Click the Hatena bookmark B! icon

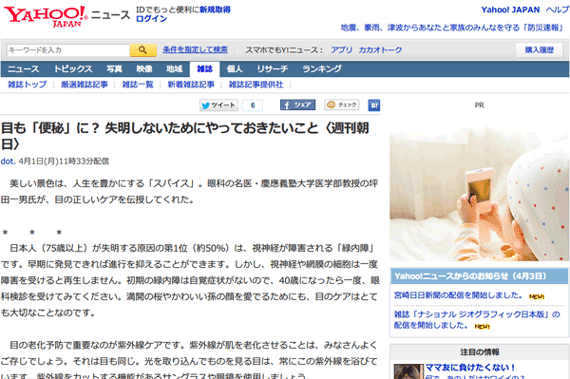click(x=374, y=105)
